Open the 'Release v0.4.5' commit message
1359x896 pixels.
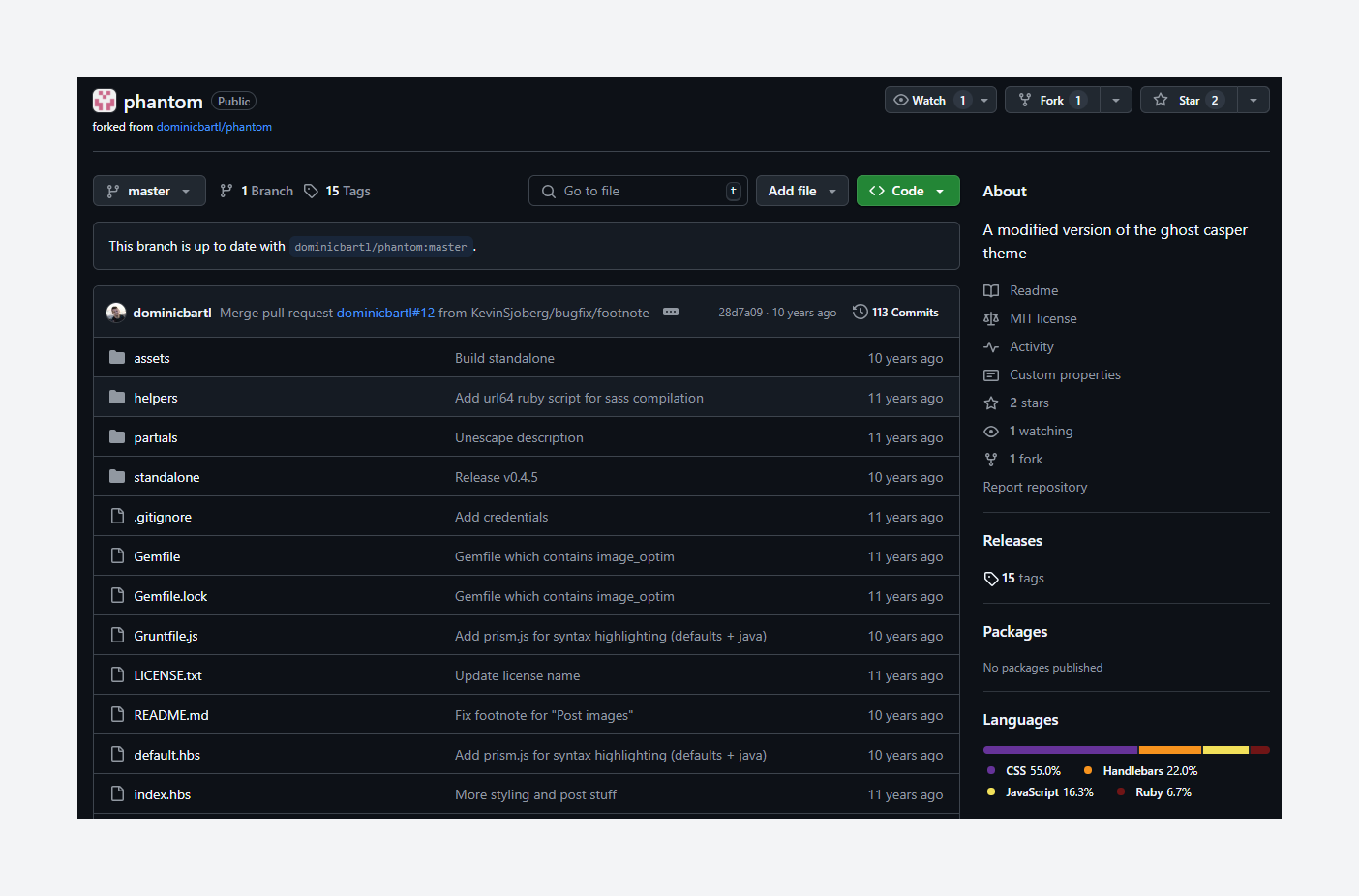click(497, 477)
